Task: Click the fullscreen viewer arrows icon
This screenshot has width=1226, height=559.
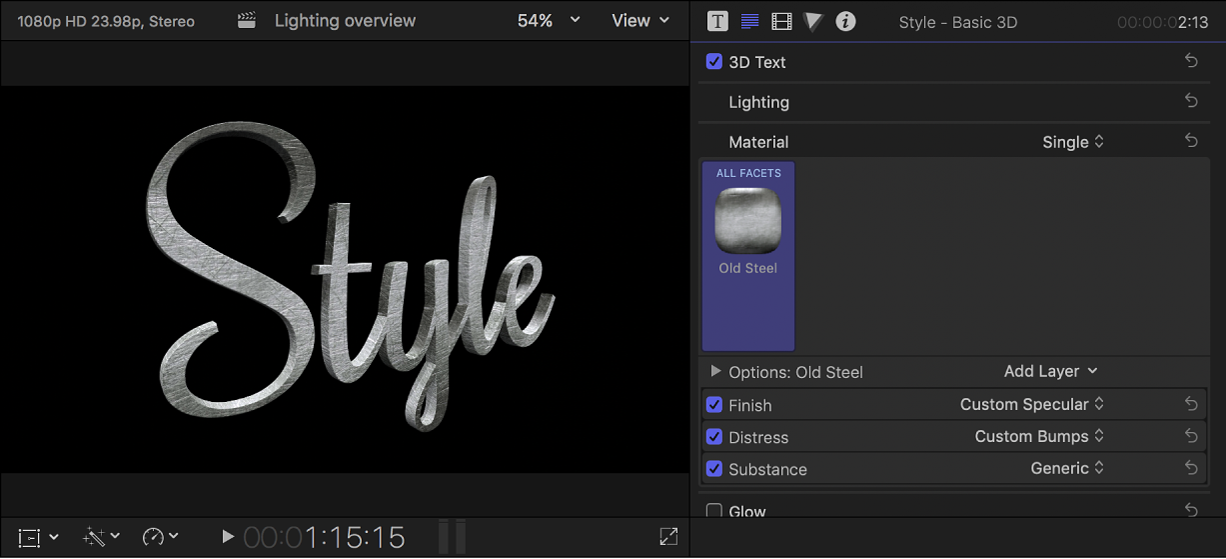Action: click(x=669, y=537)
